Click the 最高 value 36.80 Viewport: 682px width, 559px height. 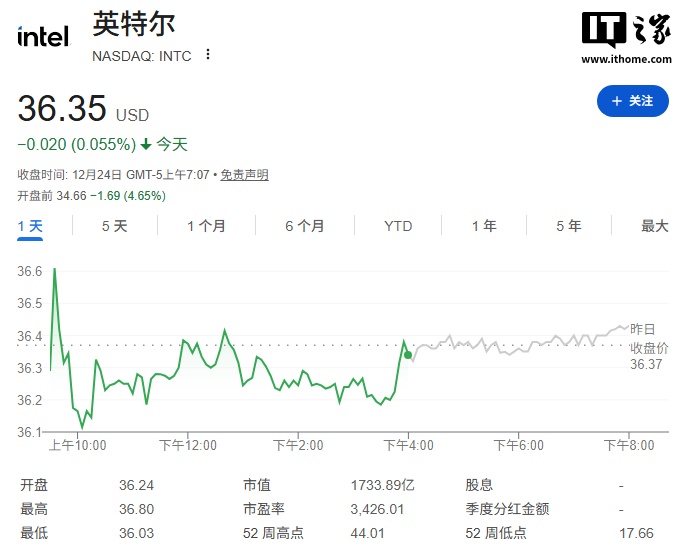(x=137, y=509)
